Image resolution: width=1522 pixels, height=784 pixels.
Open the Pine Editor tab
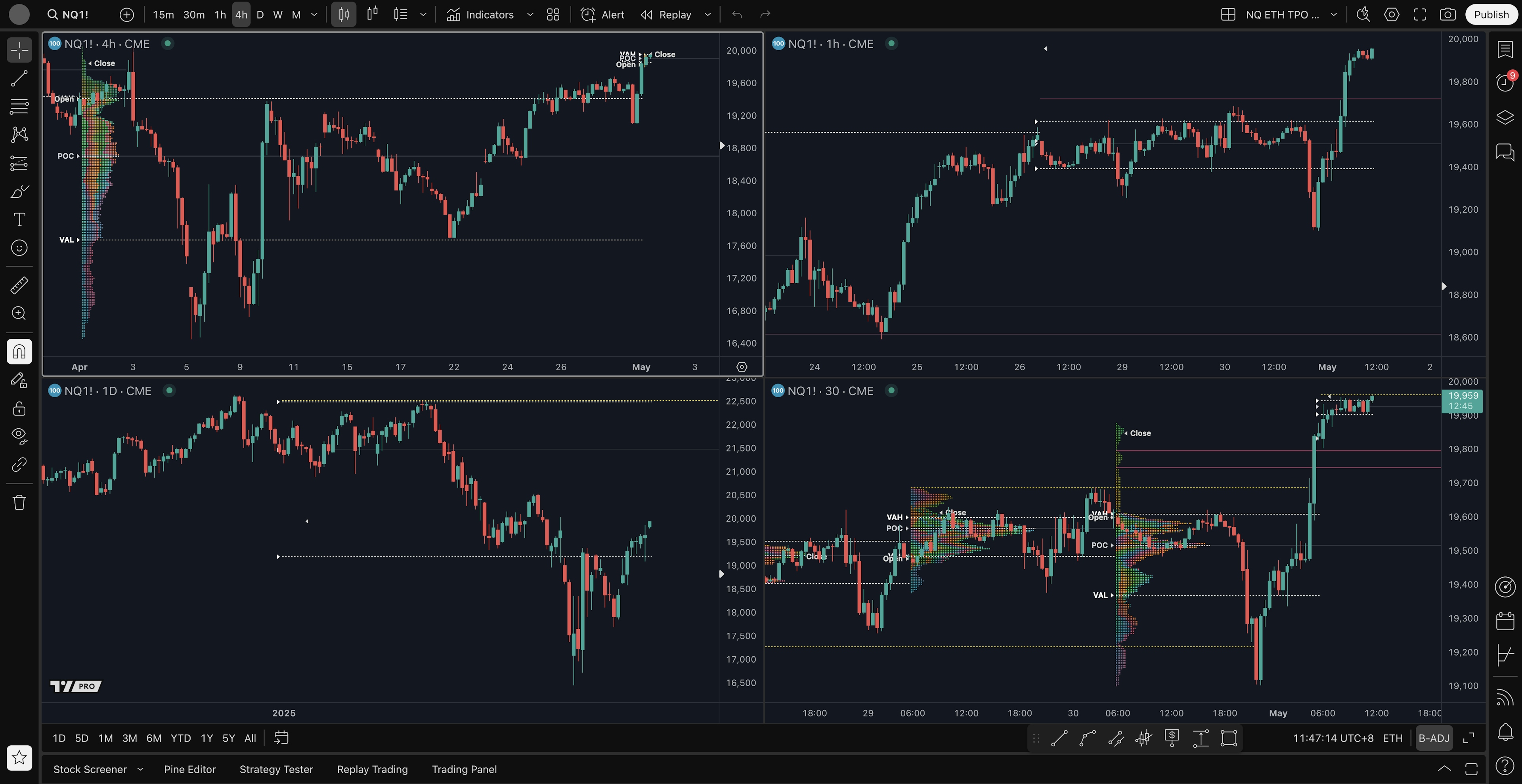[190, 769]
